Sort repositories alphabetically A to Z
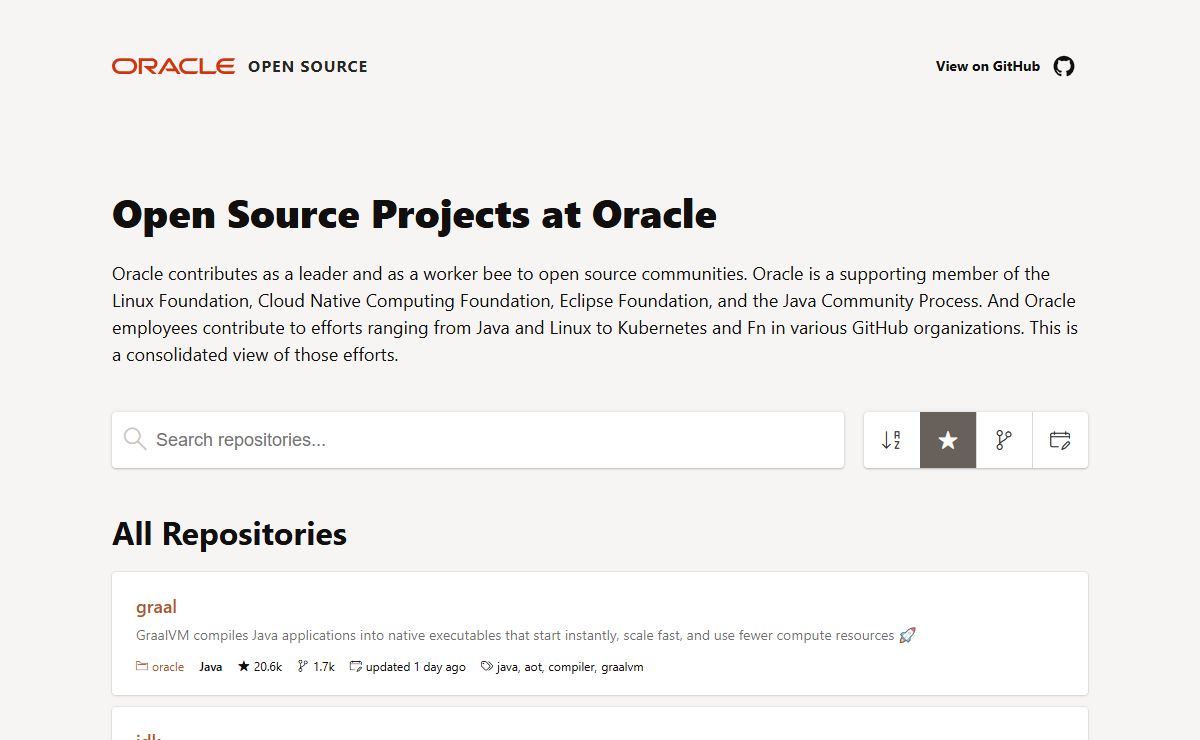The image size is (1200, 740). click(x=892, y=440)
